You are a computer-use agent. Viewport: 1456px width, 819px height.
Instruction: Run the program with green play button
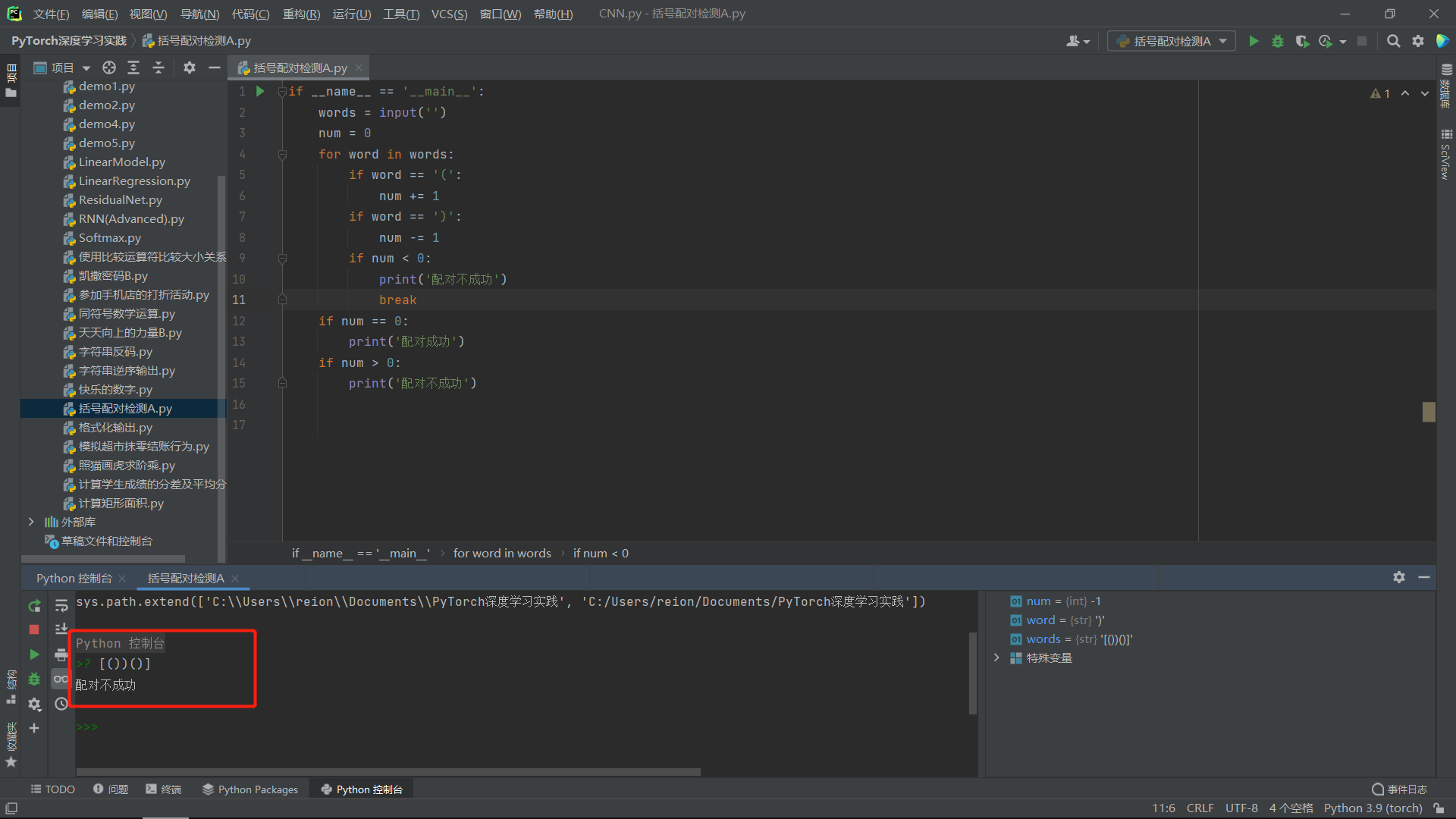(1254, 41)
